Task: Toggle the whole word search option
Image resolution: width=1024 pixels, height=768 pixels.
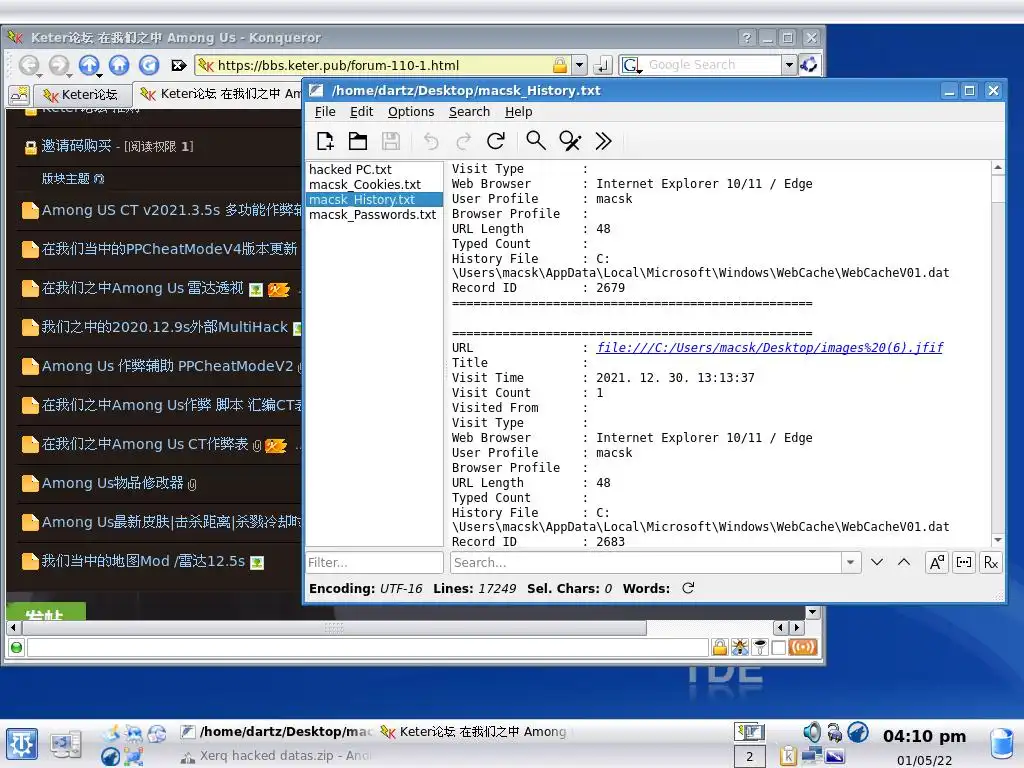Action: pyautogui.click(x=964, y=562)
